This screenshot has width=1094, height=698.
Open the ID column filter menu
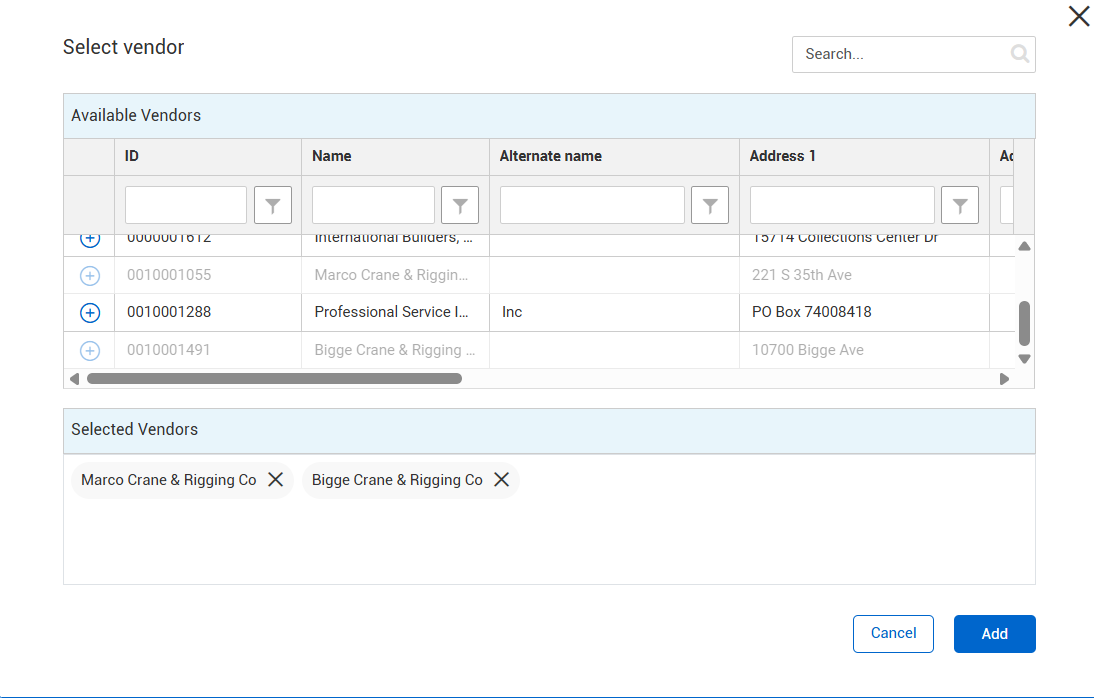pyautogui.click(x=273, y=205)
